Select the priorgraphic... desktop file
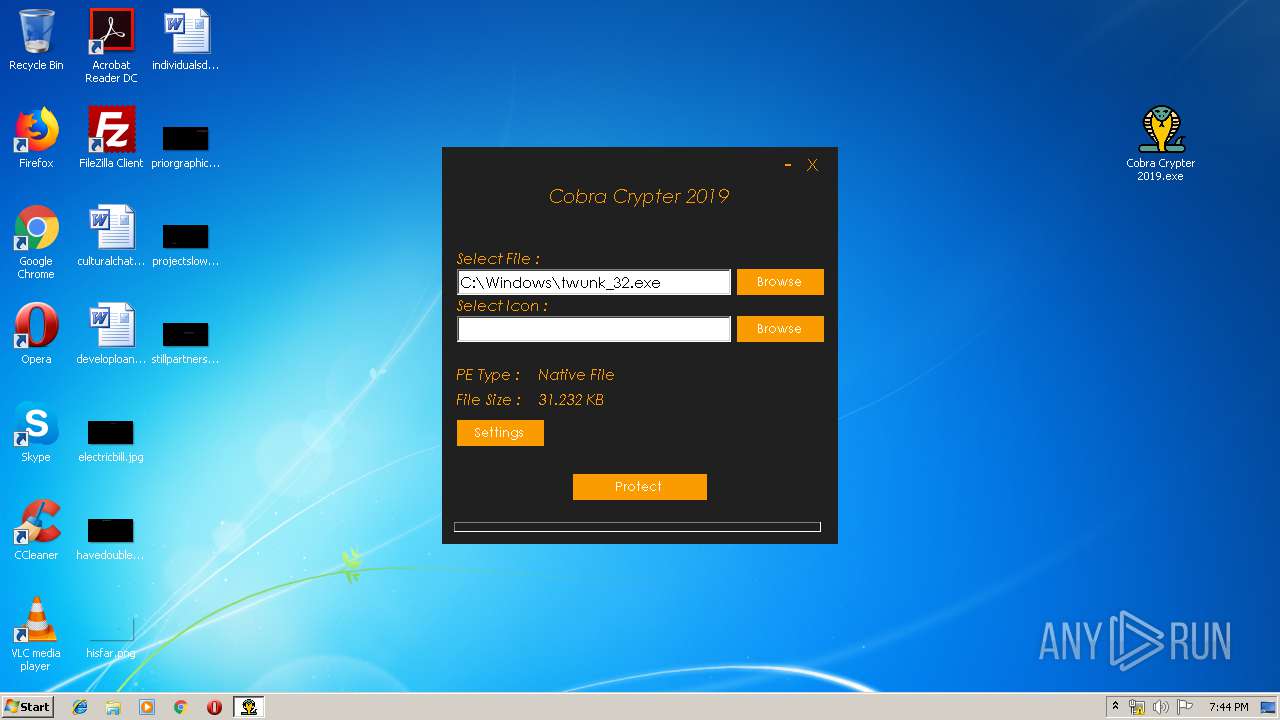The image size is (1280, 720). point(186,146)
